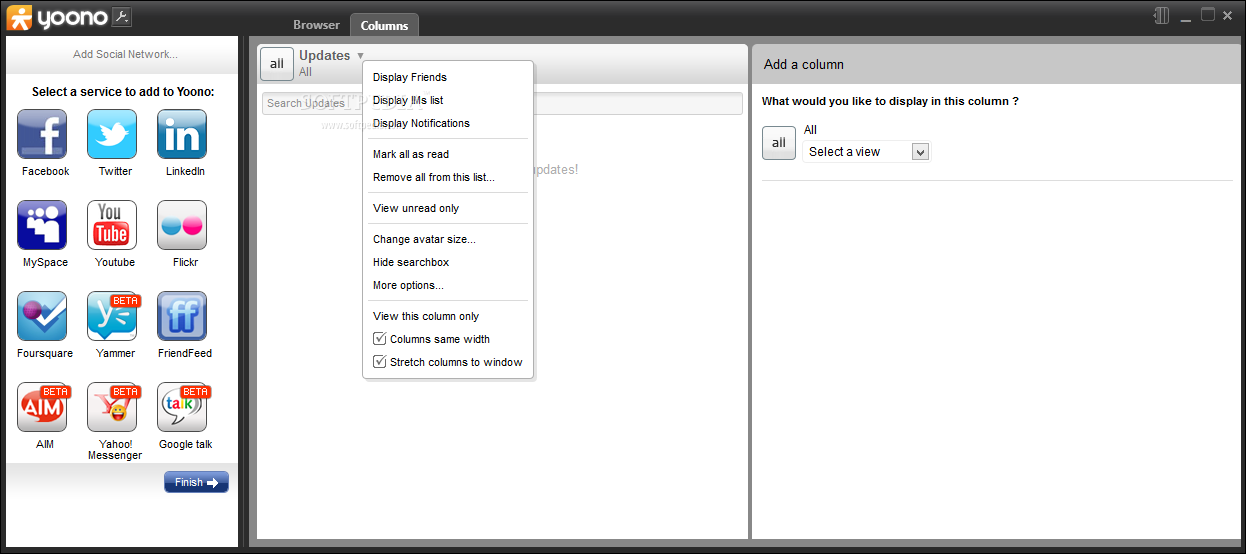This screenshot has width=1246, height=554.
Task: Choose Display Friends from the menu
Action: click(410, 77)
